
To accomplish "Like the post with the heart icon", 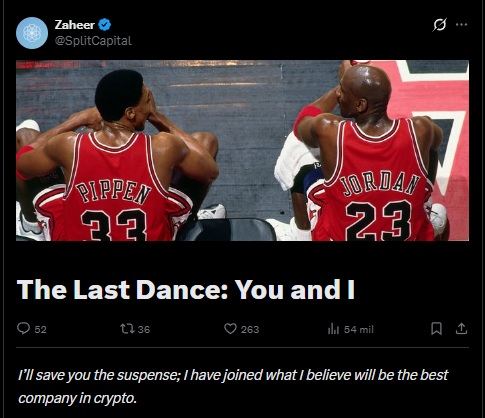I will coord(230,329).
